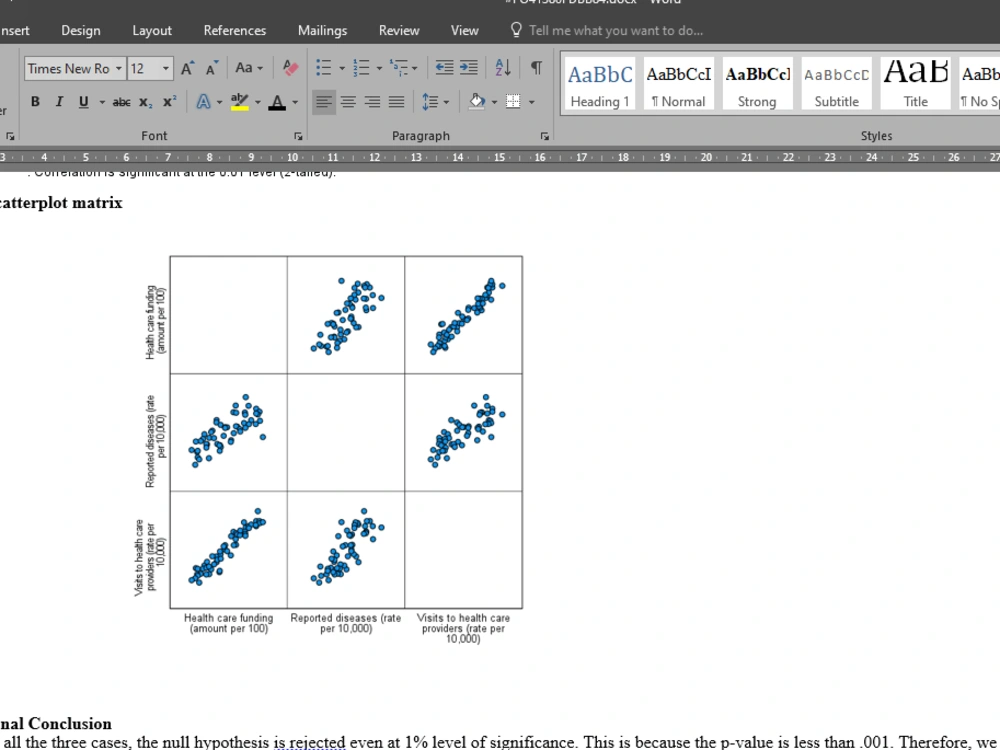1000x750 pixels.
Task: Align text left
Action: click(x=324, y=101)
